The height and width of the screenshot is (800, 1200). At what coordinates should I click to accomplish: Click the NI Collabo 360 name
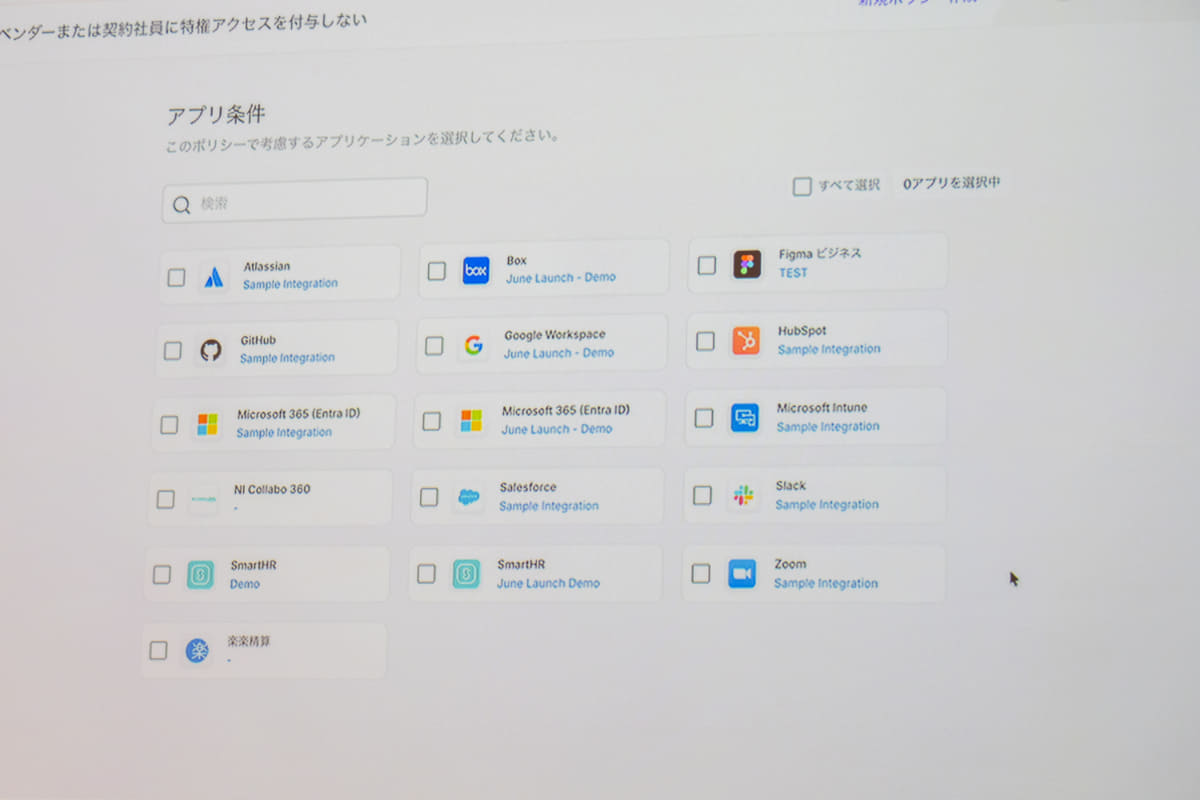point(272,490)
